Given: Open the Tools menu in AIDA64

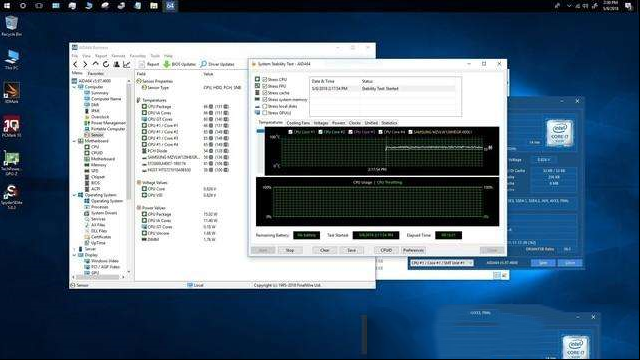Looking at the screenshot, I should (155, 56).
